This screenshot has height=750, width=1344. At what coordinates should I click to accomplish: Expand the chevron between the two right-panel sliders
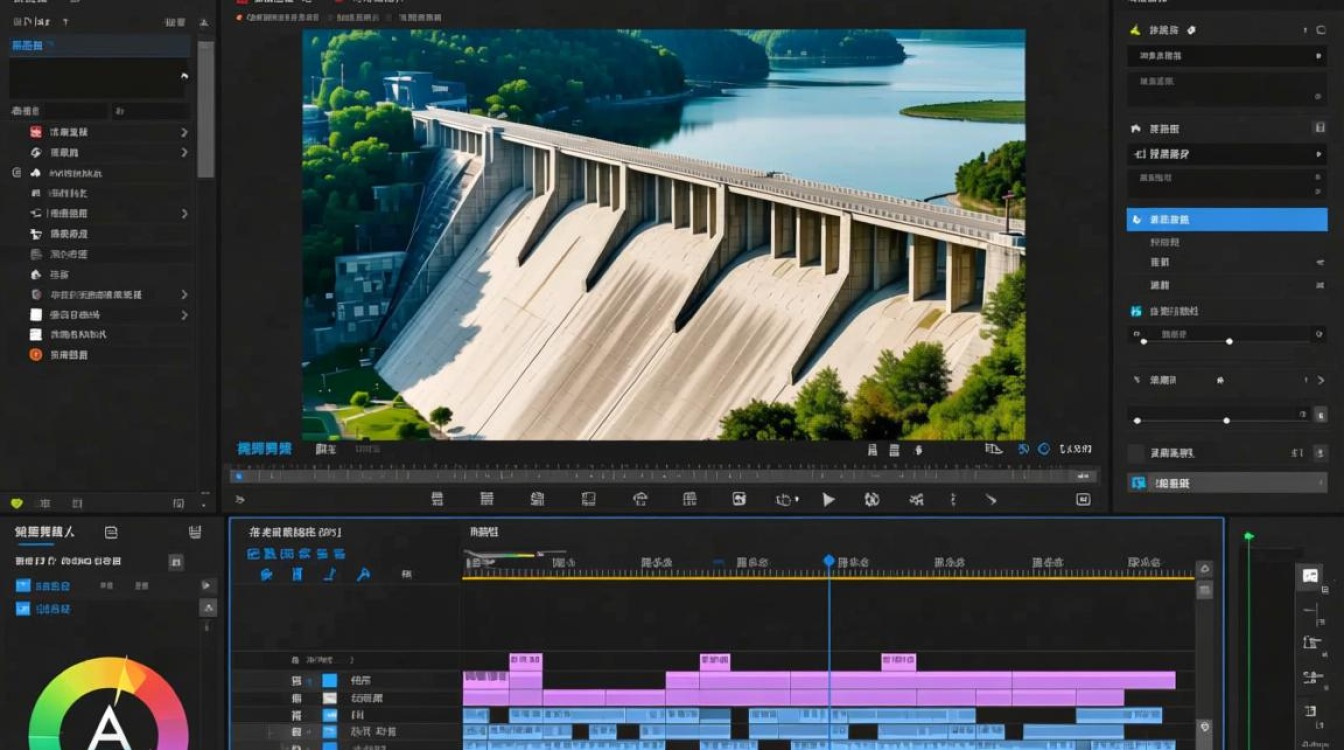coord(1321,380)
